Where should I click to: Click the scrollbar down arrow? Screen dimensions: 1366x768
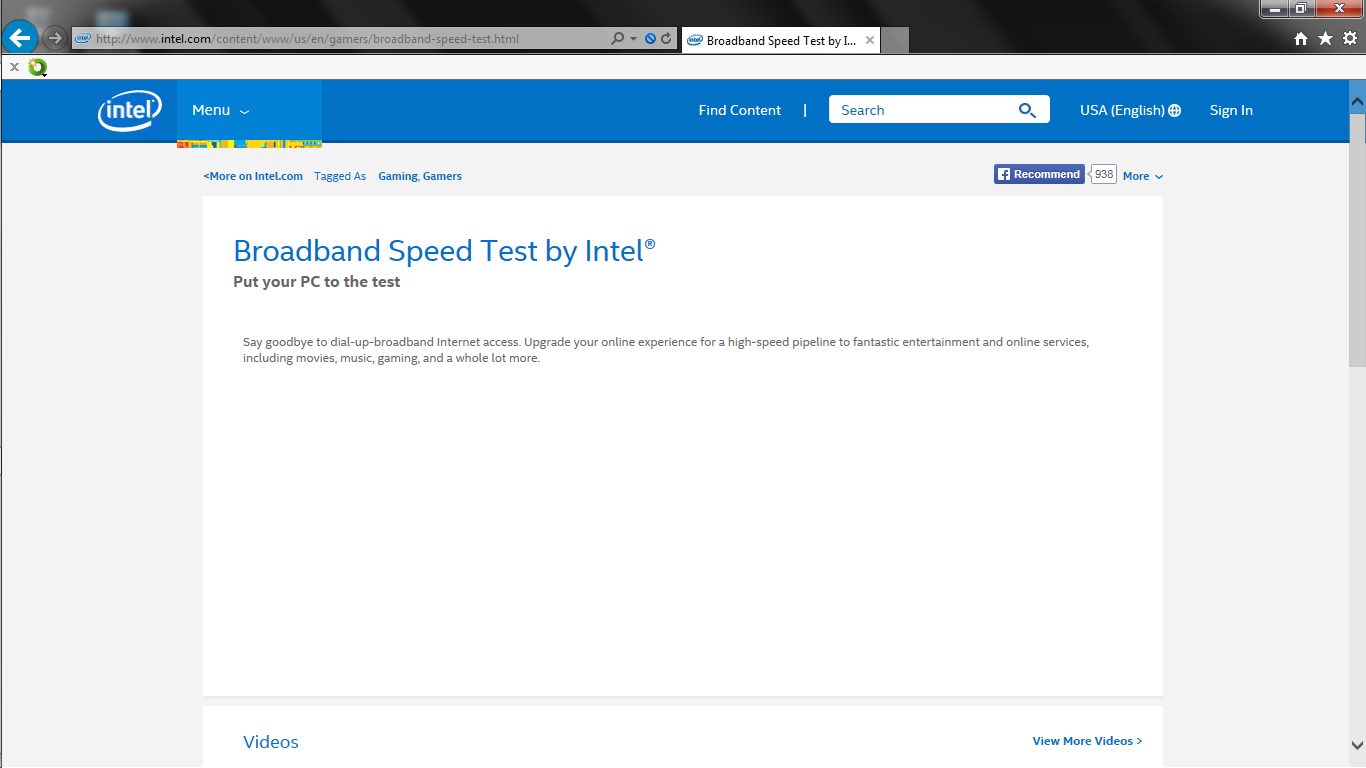(1357, 745)
